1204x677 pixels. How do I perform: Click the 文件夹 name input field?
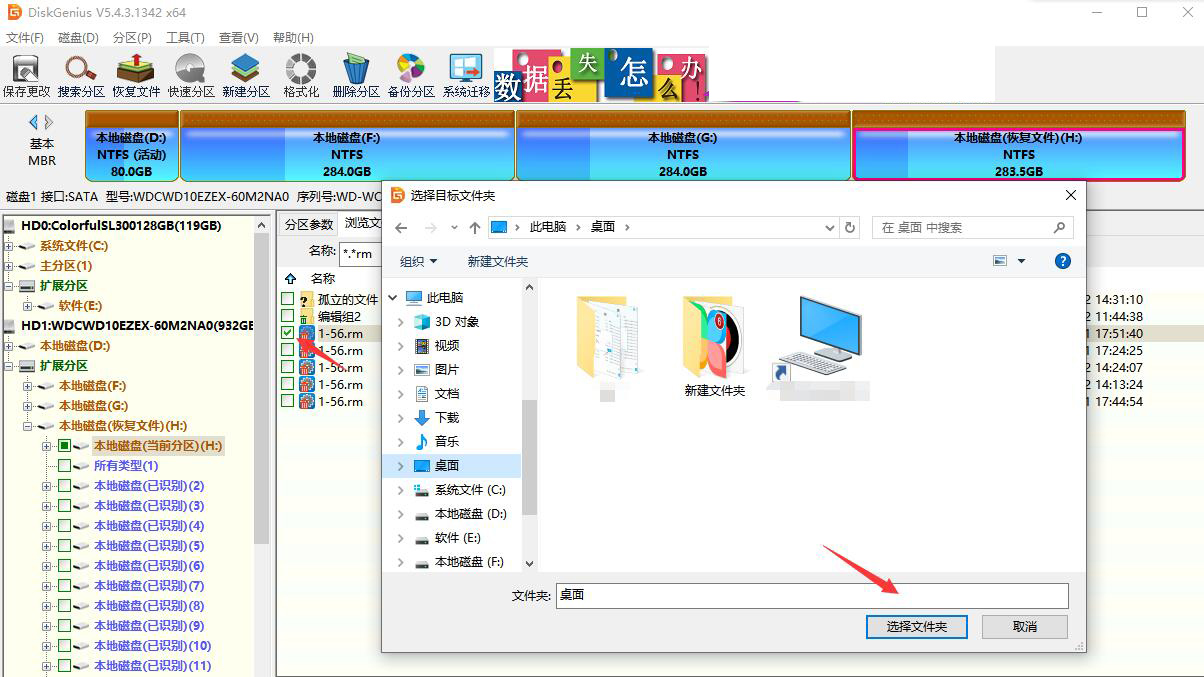coord(811,595)
